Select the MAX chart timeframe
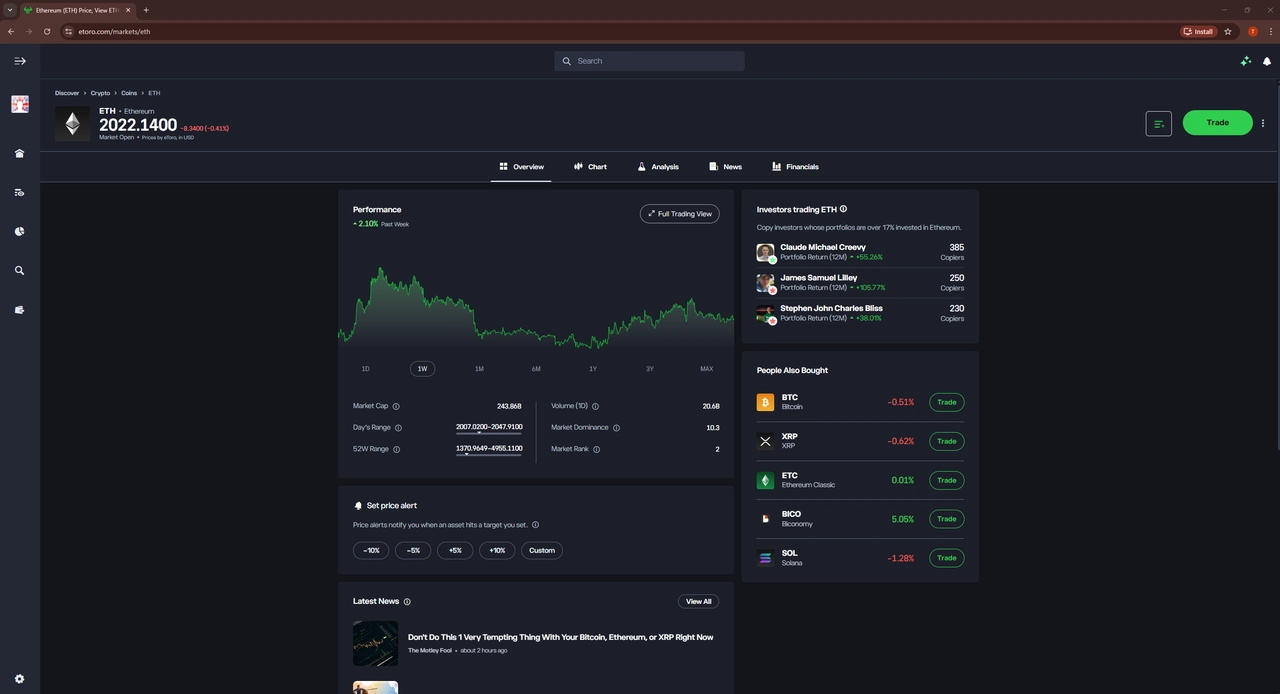This screenshot has height=694, width=1280. click(x=707, y=369)
